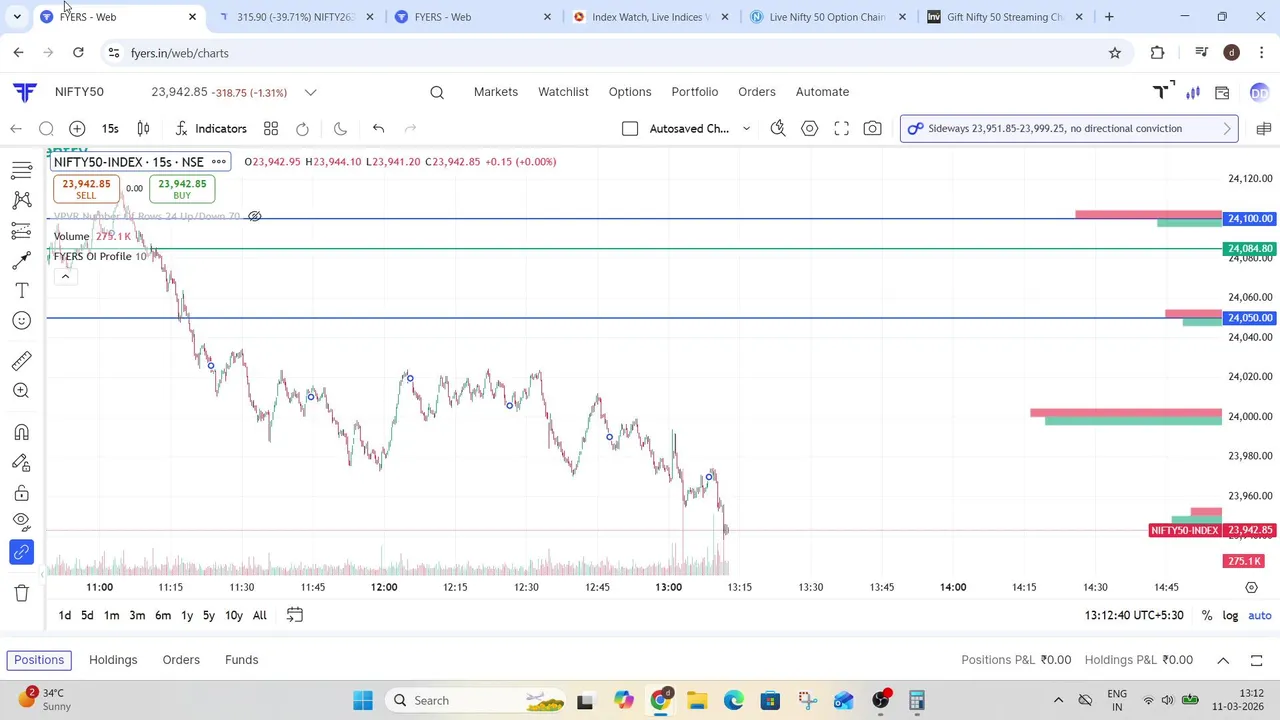Click the 24,084.80 green price label
The image size is (1280, 720).
pos(1250,248)
